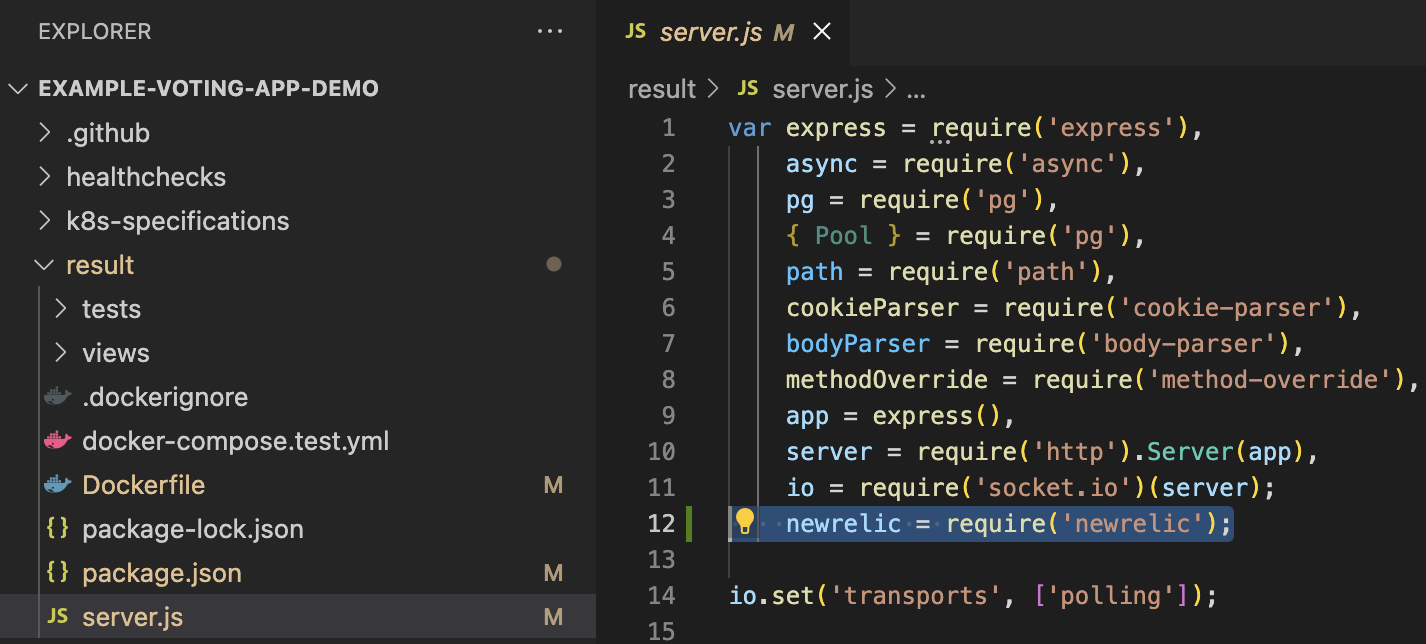Close the server.js editor tab
The height and width of the screenshot is (644, 1426).
point(821,32)
